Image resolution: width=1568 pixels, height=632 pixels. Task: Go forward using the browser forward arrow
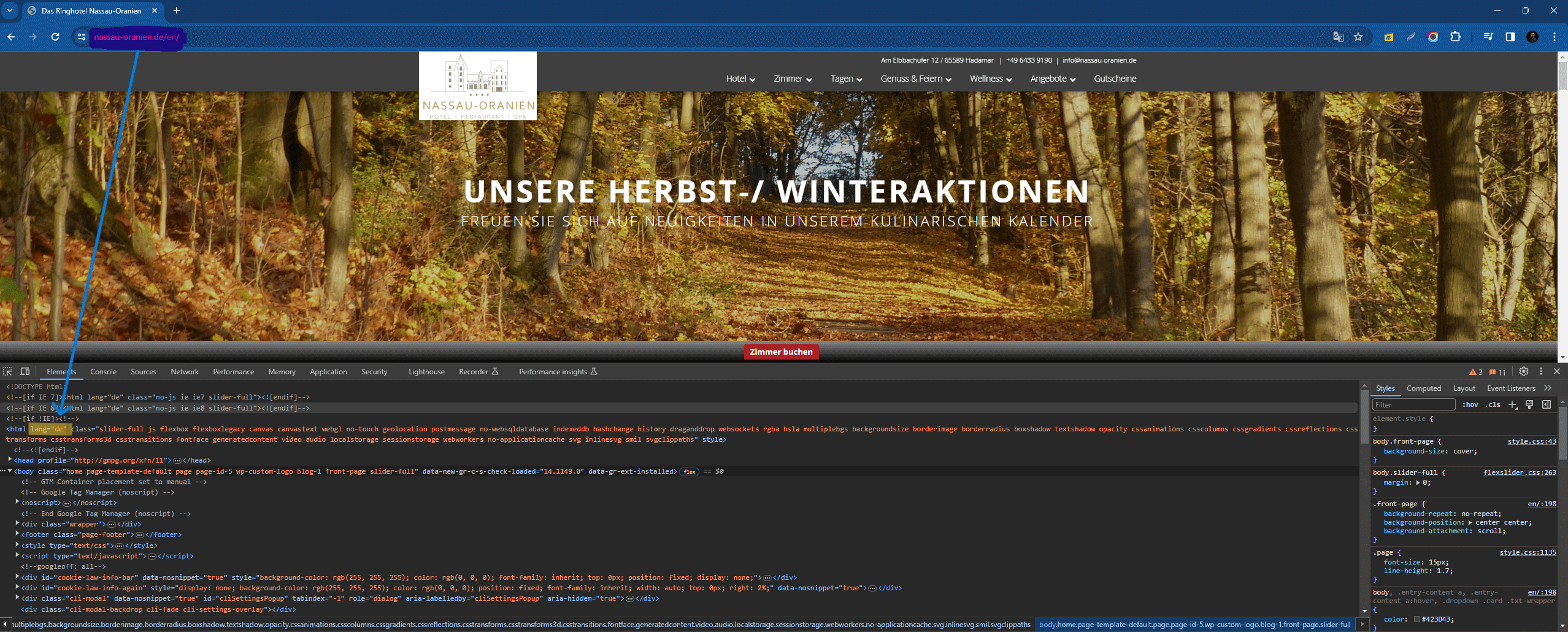(x=33, y=37)
